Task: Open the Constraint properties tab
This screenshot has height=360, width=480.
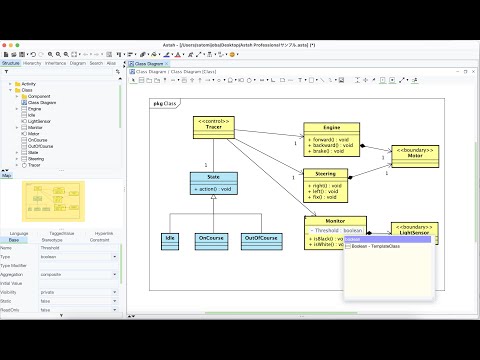Action: 99,240
